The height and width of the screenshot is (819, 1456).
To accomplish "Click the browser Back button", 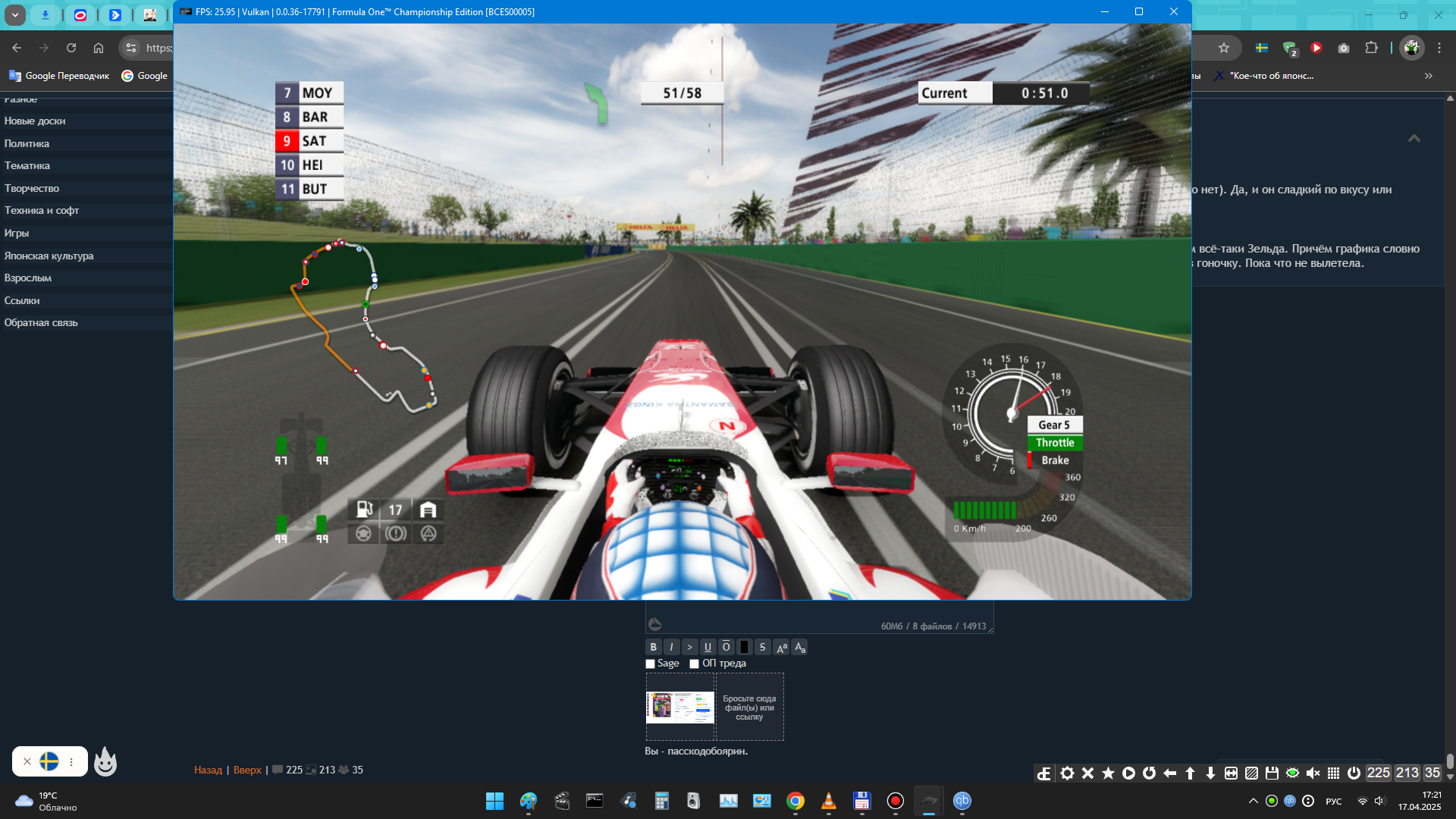I will (x=17, y=48).
